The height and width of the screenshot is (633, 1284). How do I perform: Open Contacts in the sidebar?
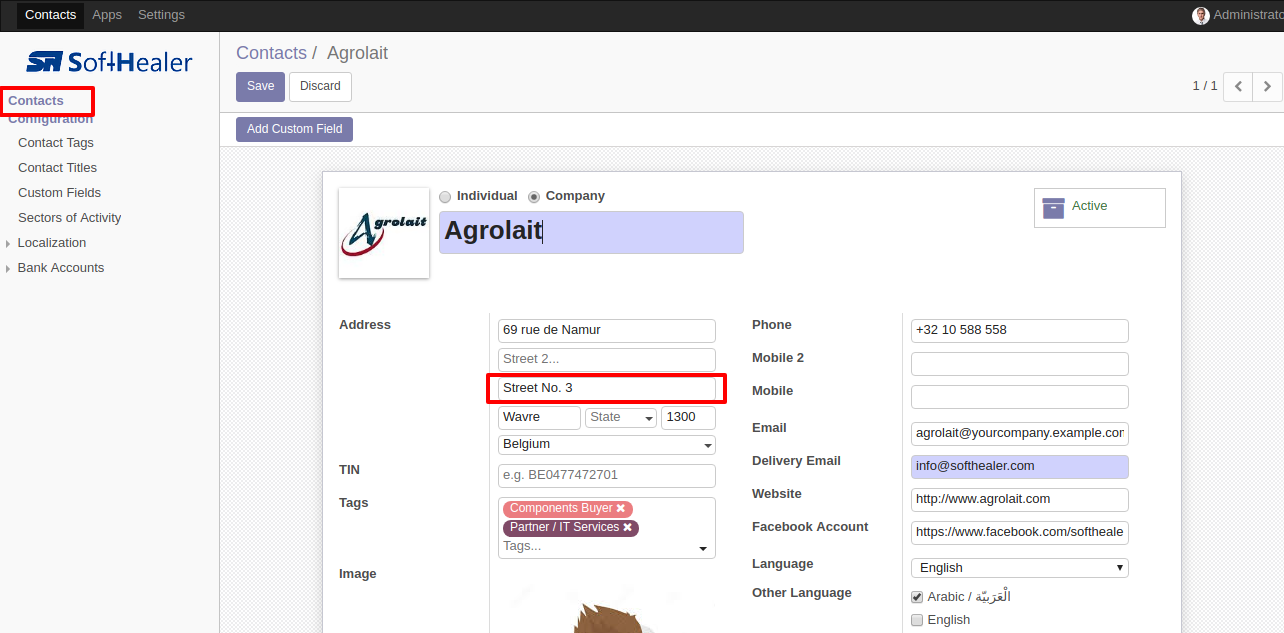[x=36, y=101]
